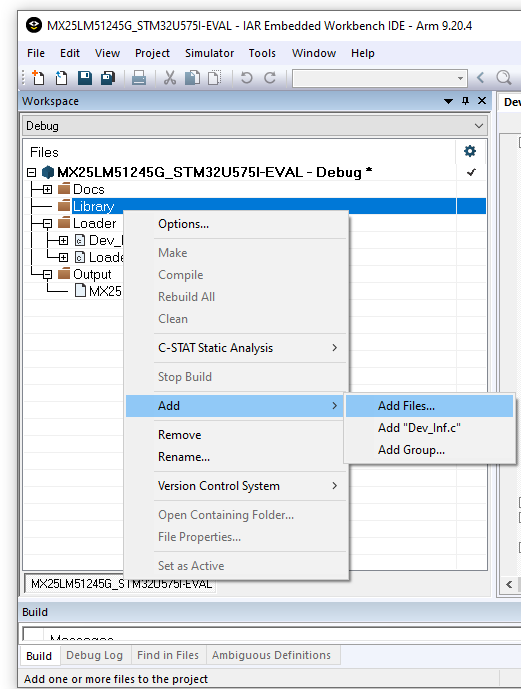Viewport: 521px width, 689px height.
Task: Click the editor horizontal scroll left arrow
Action: point(509,584)
